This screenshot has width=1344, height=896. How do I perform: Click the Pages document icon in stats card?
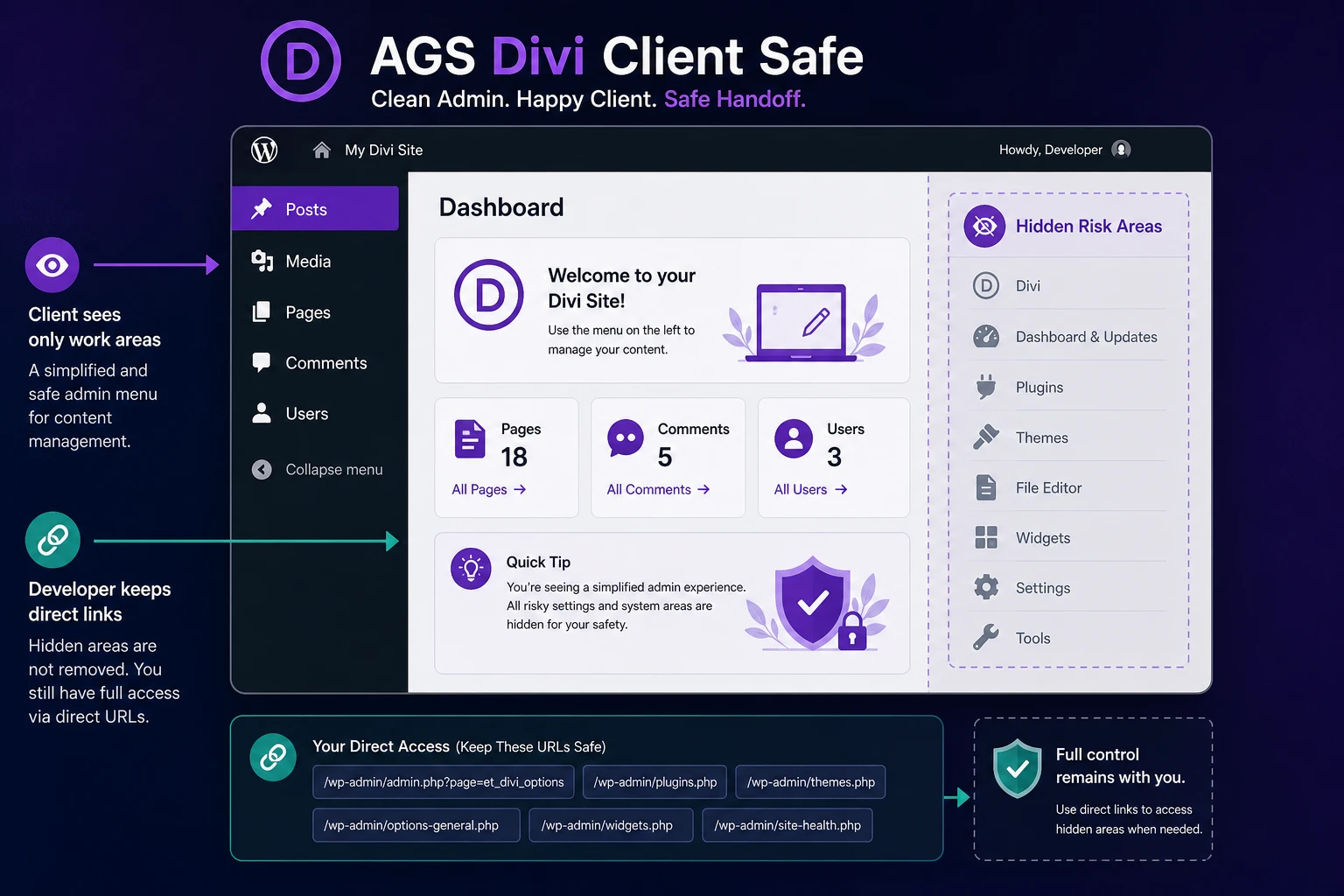tap(470, 439)
